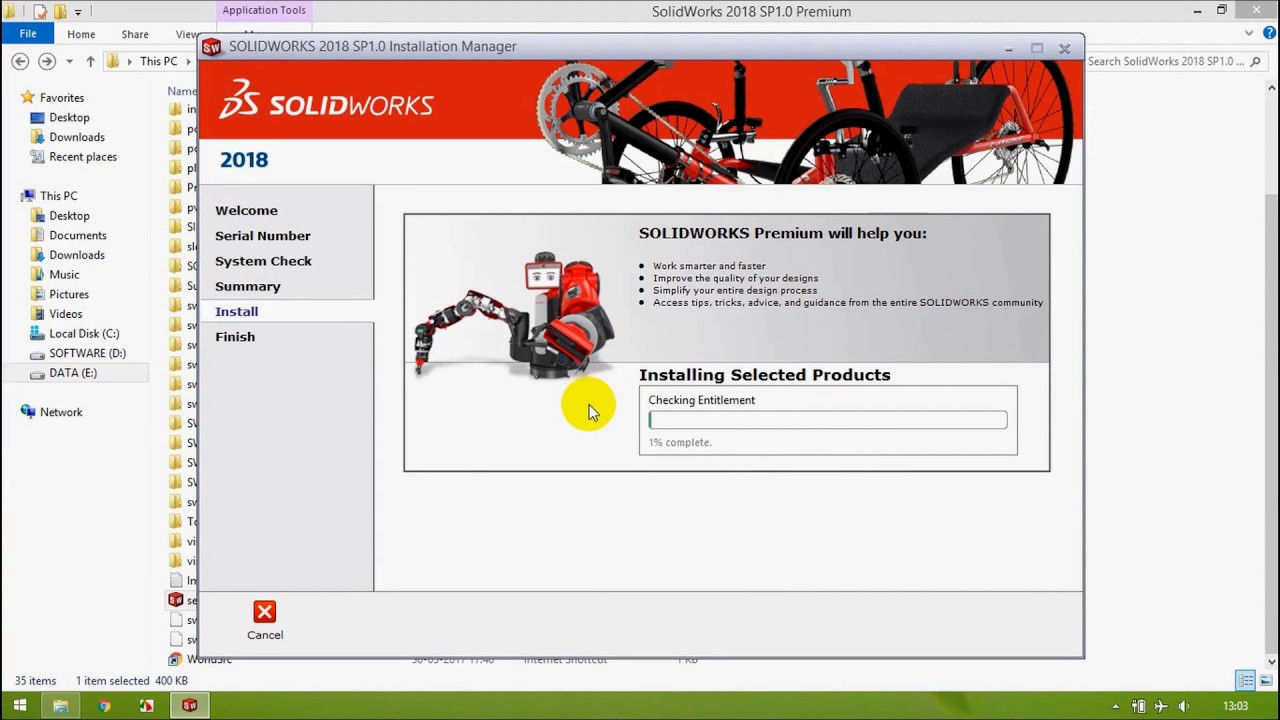The image size is (1280, 720).
Task: Select This PC in the navigation pane
Action: pos(58,196)
